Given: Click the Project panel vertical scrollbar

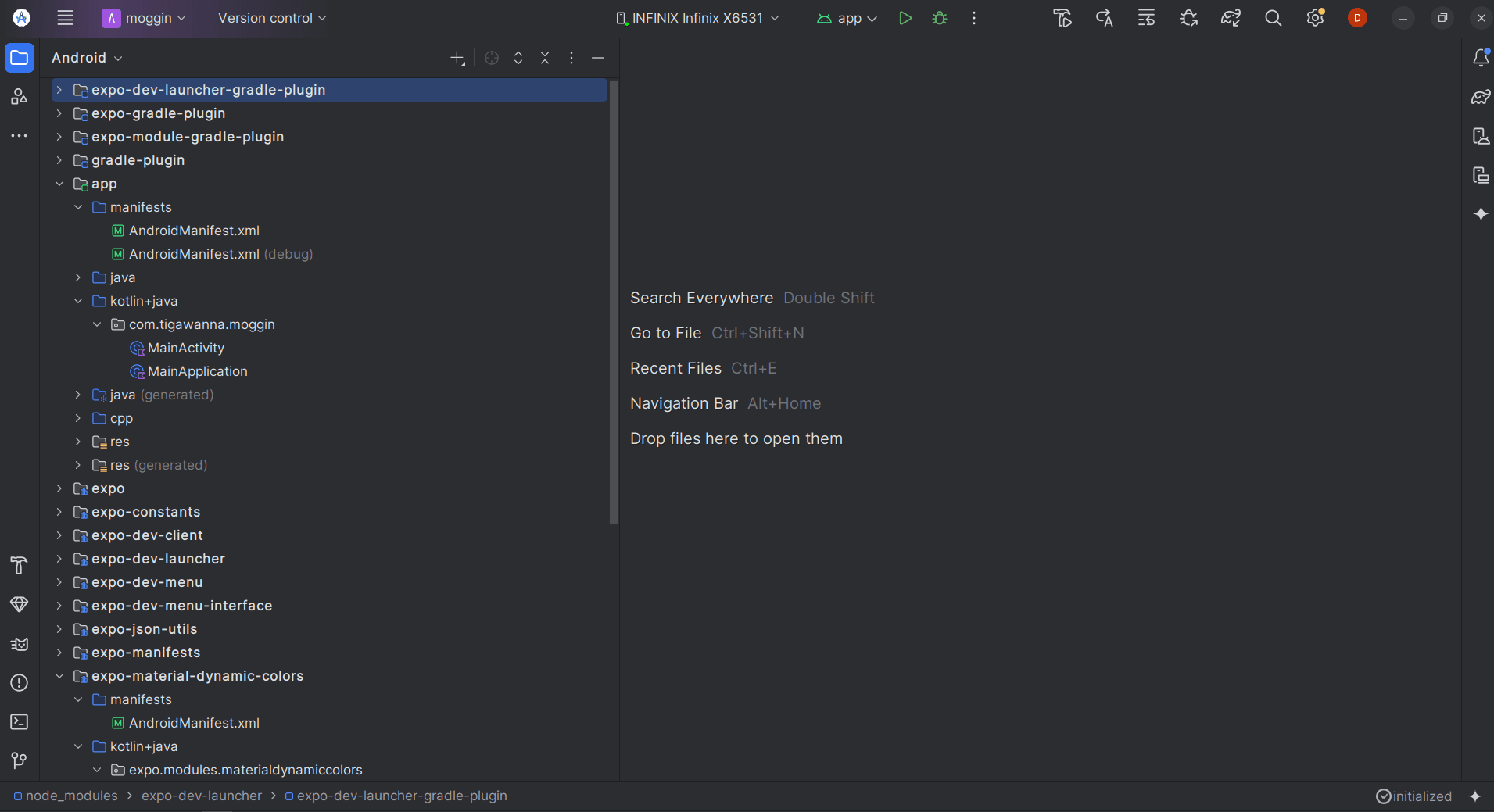Looking at the screenshot, I should [614, 302].
